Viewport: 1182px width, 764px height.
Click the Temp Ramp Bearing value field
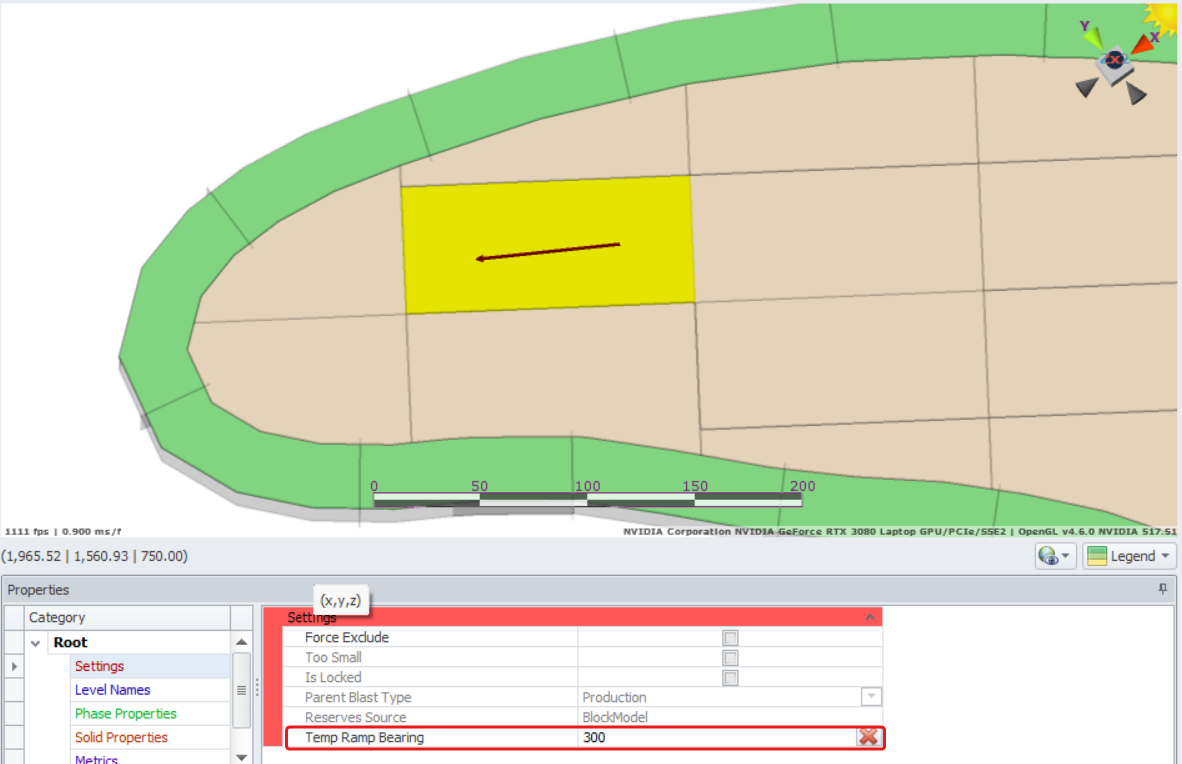(717, 738)
